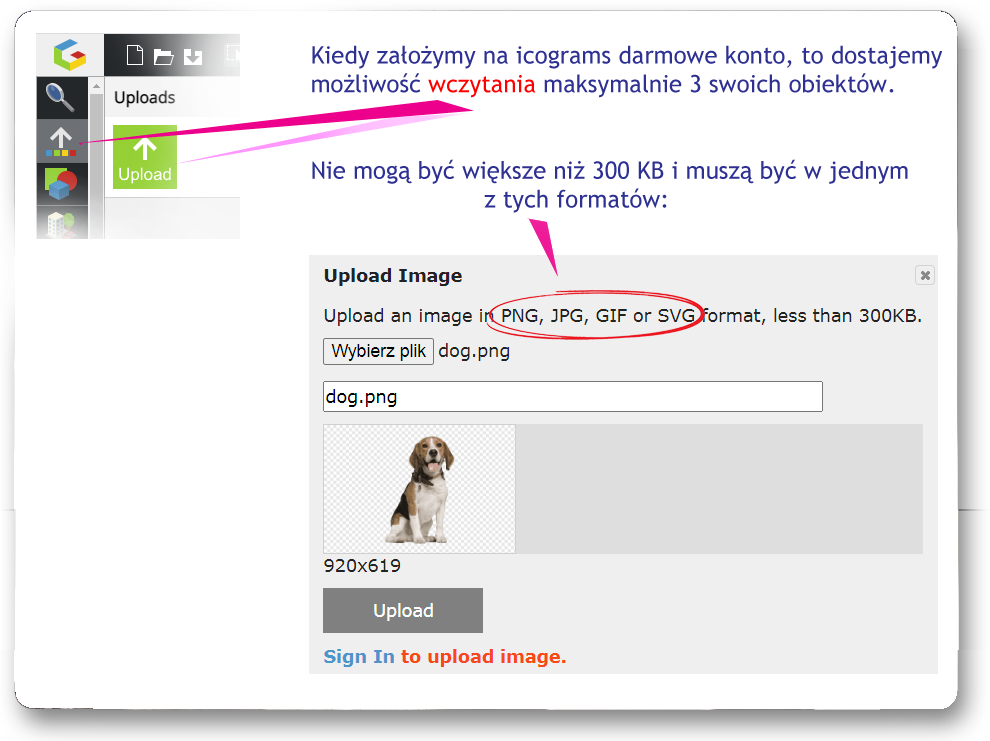This screenshot has height=741, width=990.
Task: Click the Icograms cube logo
Action: click(70, 55)
